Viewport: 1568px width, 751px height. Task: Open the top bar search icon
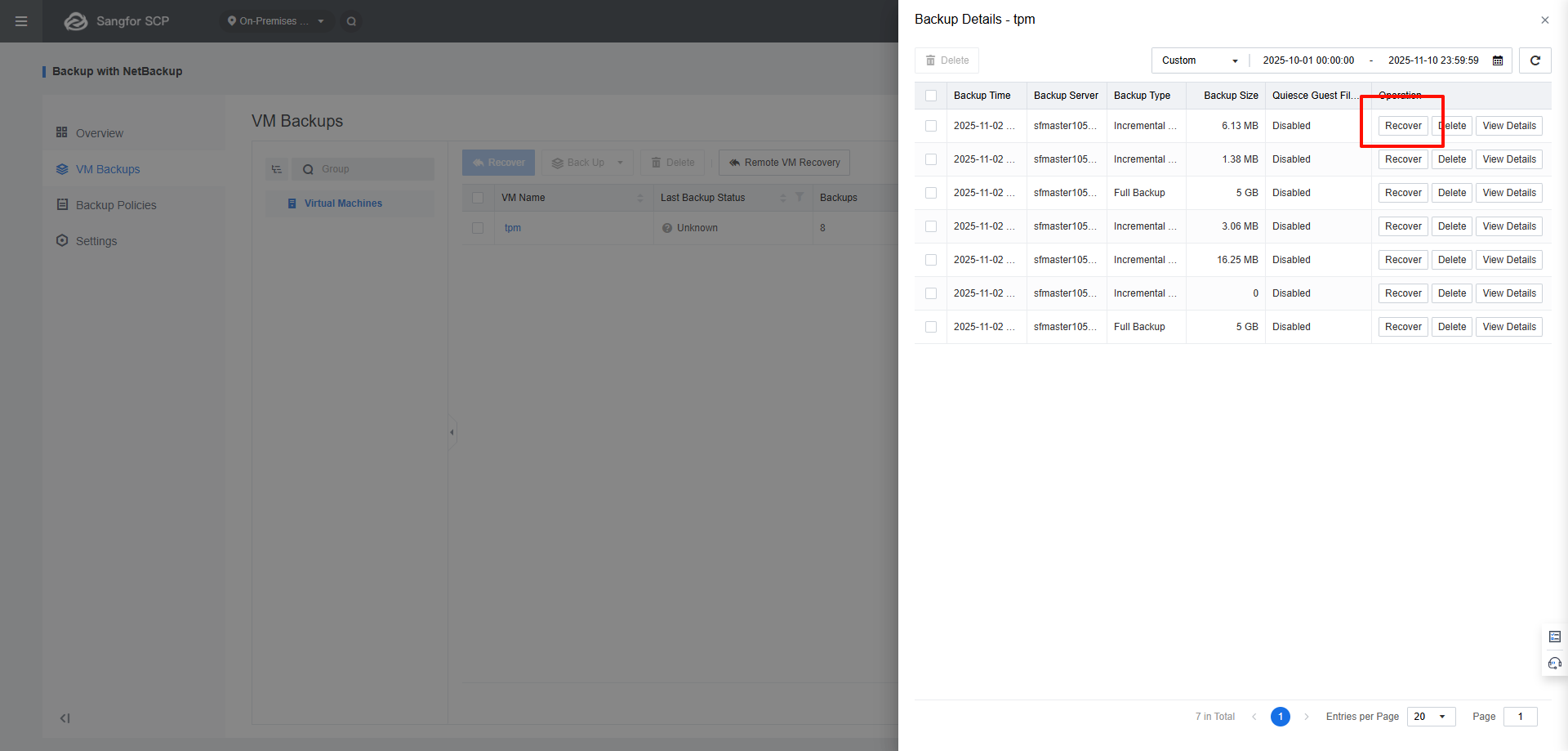[x=351, y=21]
